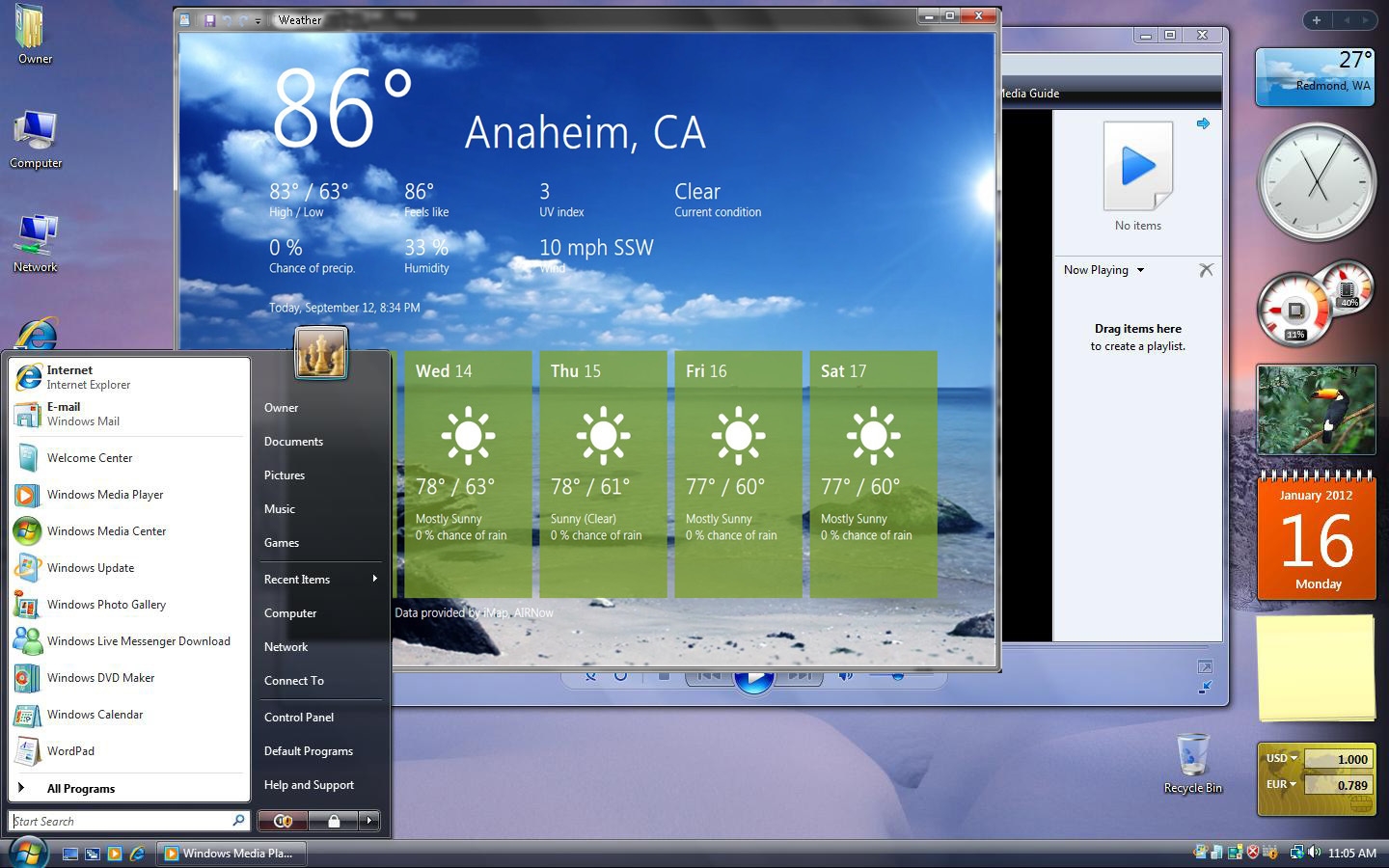Click Owner link in Start menu right pane
1389x868 pixels.
(x=282, y=408)
